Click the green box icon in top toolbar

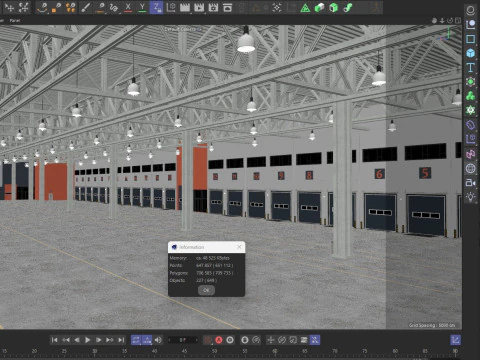[334, 7]
